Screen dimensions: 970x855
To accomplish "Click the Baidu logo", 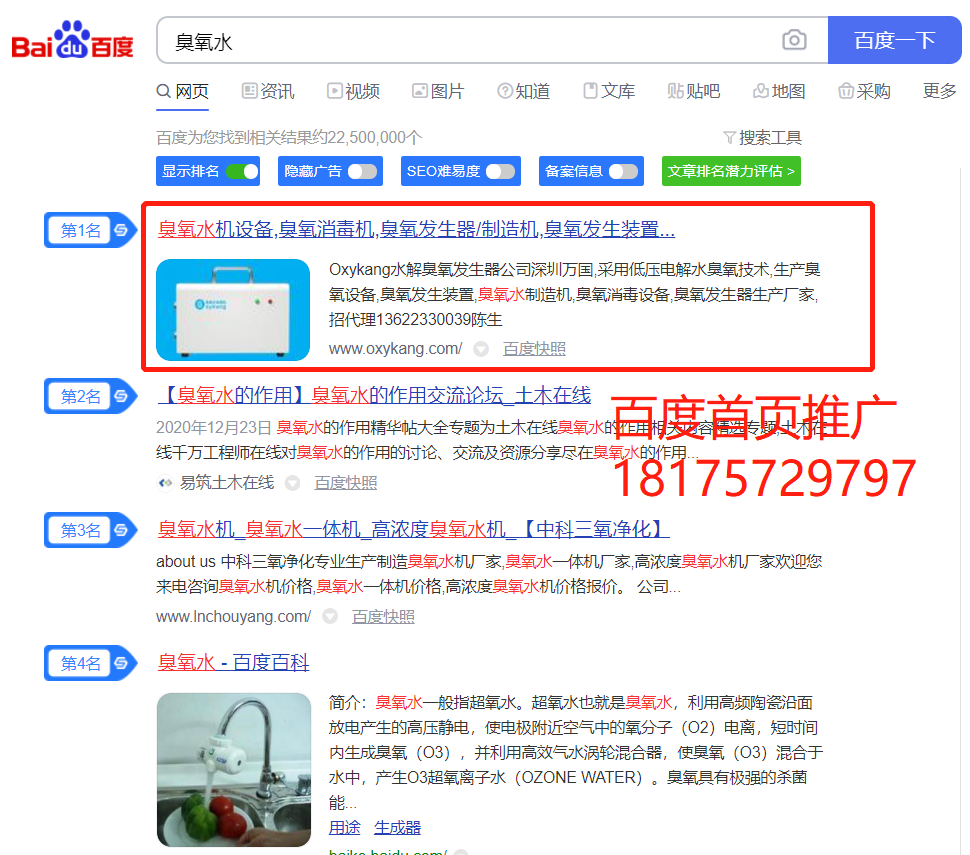I will pyautogui.click(x=72, y=40).
